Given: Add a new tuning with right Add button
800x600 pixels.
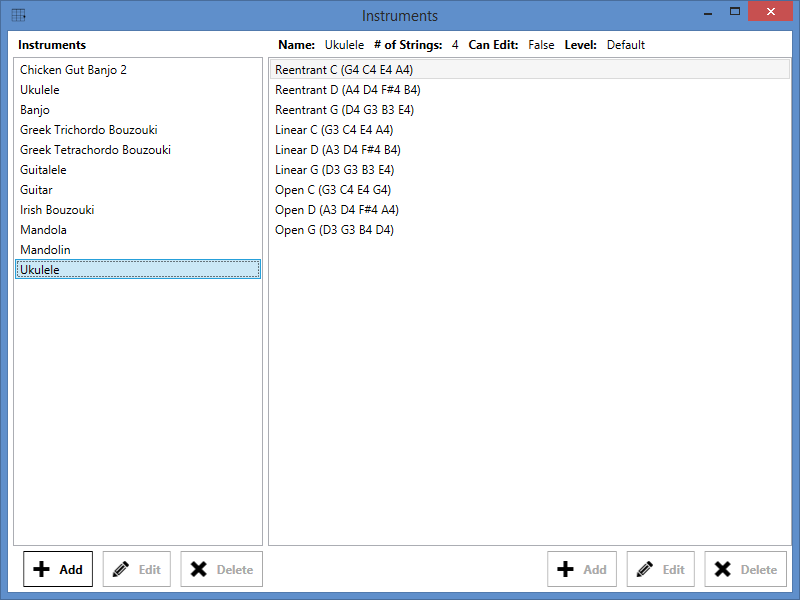Looking at the screenshot, I should point(582,569).
